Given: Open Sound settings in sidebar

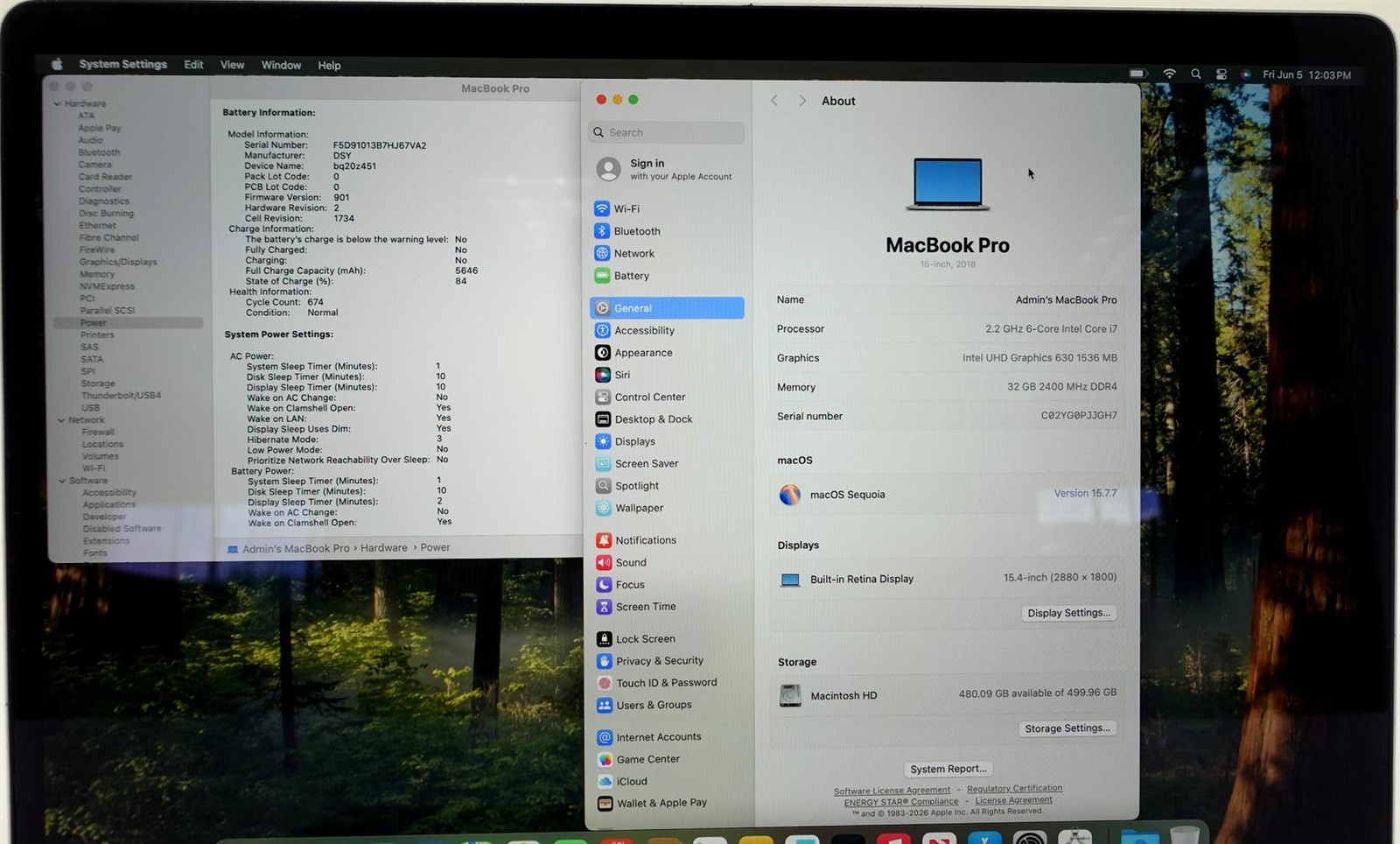Looking at the screenshot, I should 668,562.
